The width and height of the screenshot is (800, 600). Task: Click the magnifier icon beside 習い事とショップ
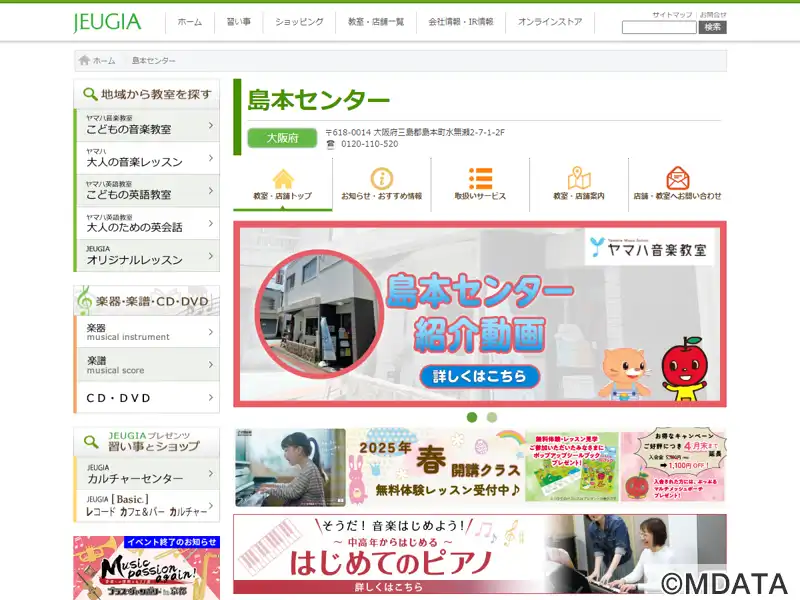coord(91,442)
